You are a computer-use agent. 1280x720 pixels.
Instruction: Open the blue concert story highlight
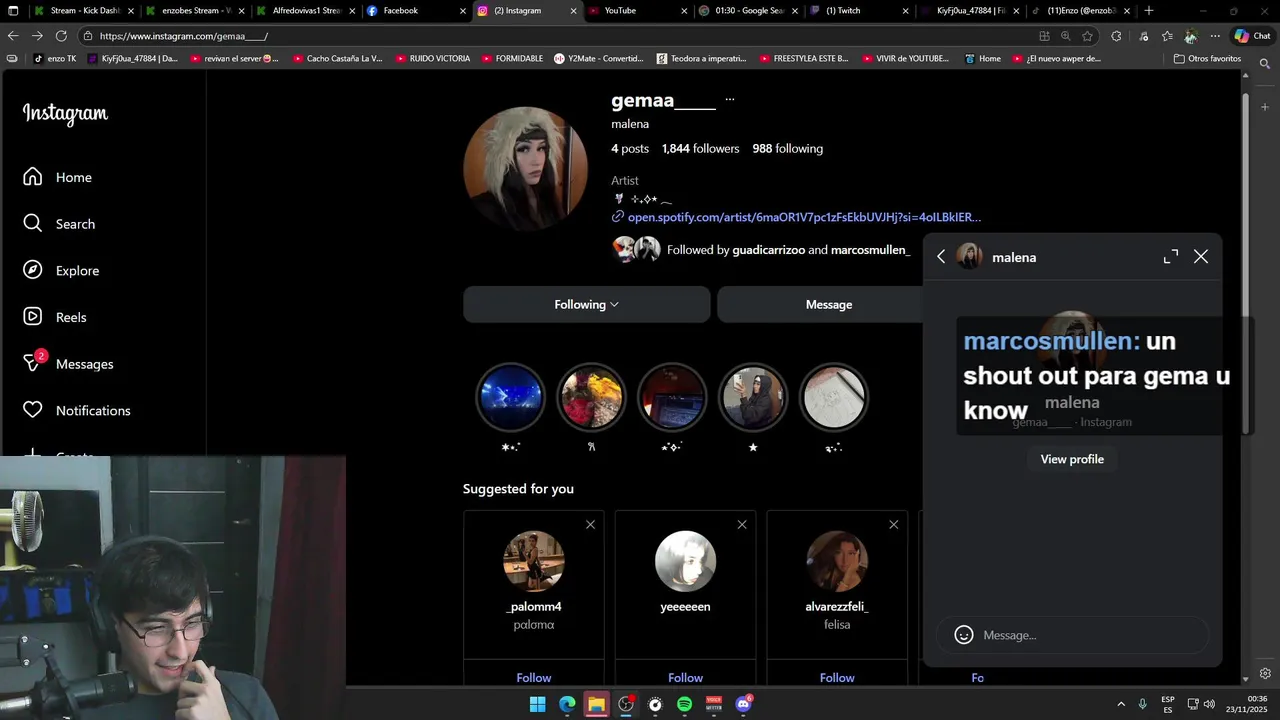[x=511, y=397]
